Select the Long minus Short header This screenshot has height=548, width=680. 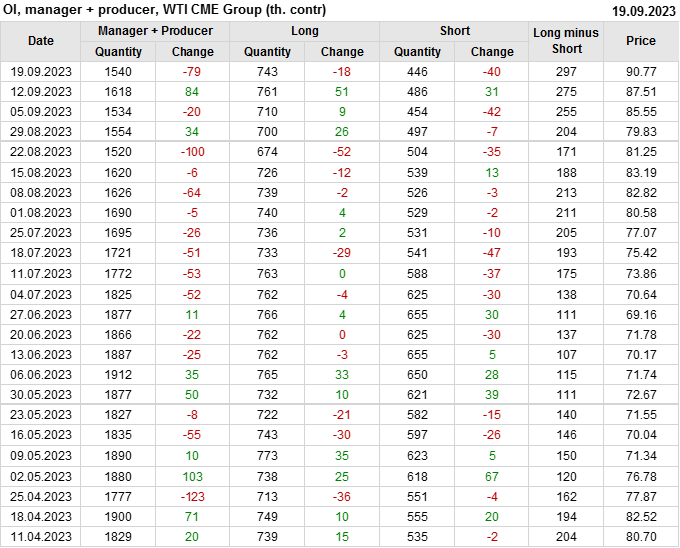(566, 41)
